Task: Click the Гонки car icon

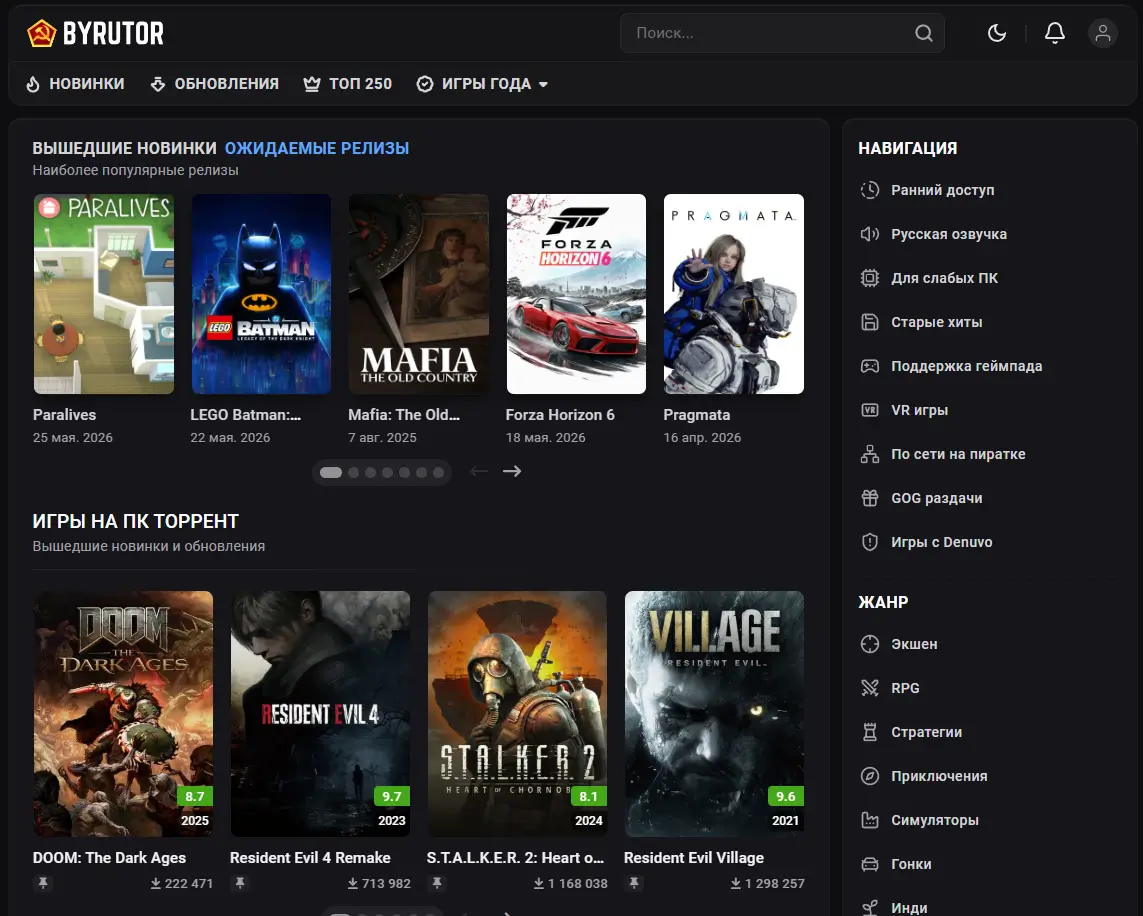Action: pyautogui.click(x=870, y=864)
